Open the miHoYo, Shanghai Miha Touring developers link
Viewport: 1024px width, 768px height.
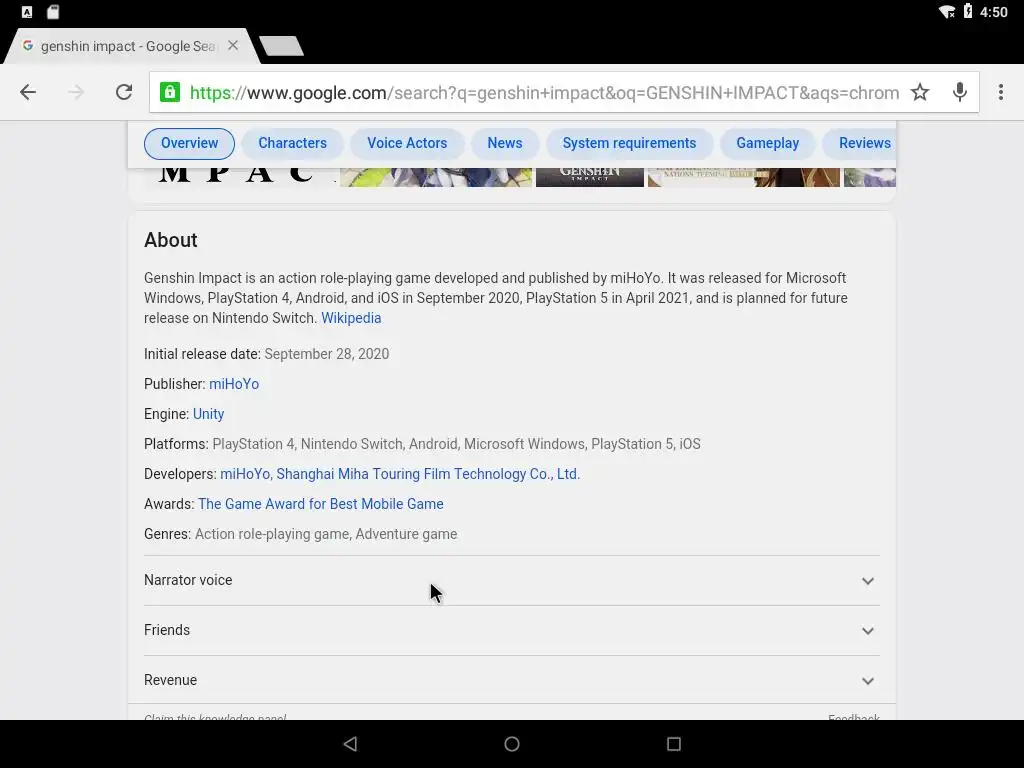pyautogui.click(x=400, y=474)
